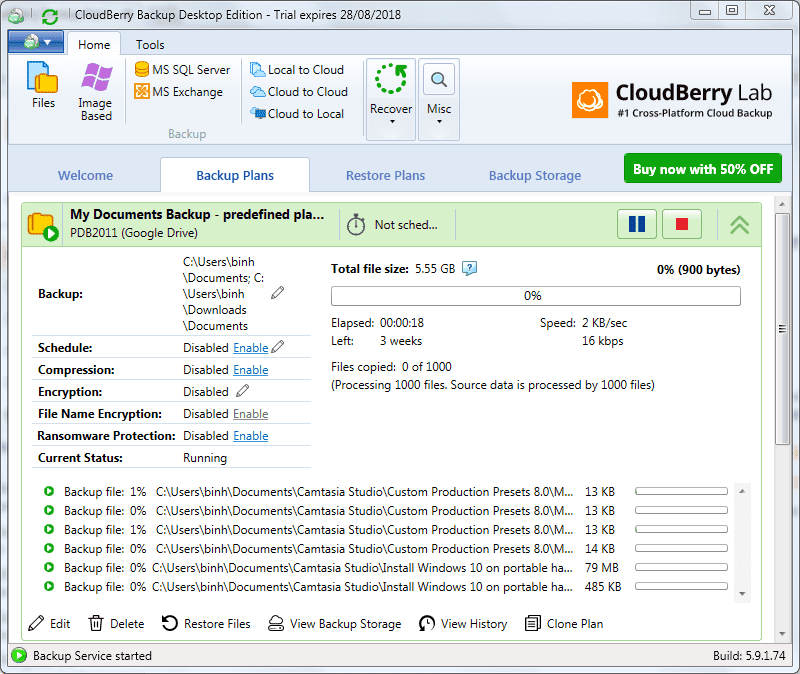Viewport: 800px width, 674px height.
Task: Select the 14 KB backup file row
Action: pos(385,548)
